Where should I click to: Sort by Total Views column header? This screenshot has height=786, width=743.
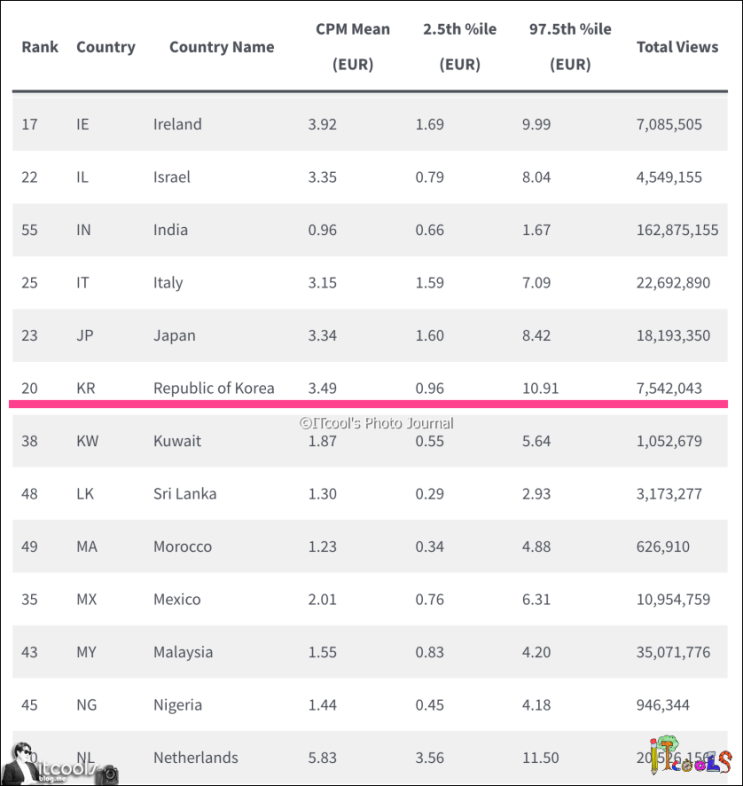tap(677, 47)
